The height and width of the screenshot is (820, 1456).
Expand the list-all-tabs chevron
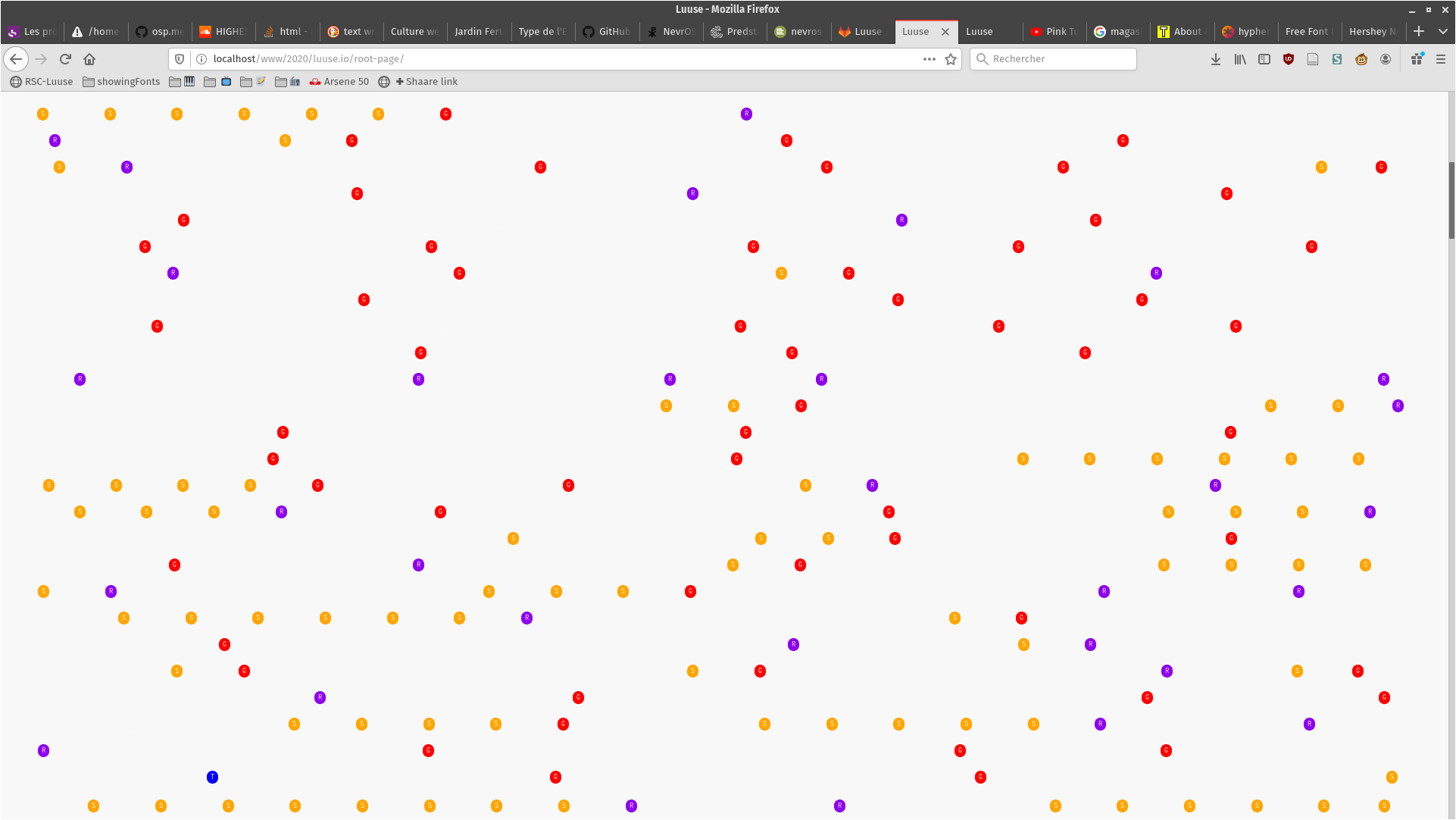coord(1443,31)
